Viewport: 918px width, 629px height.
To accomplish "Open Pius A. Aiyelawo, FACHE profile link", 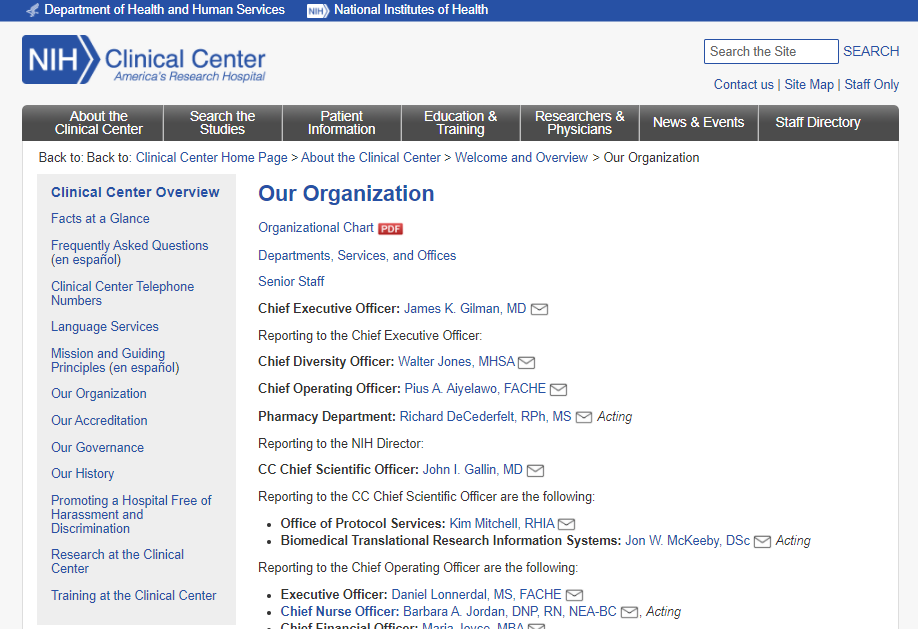I will click(475, 388).
